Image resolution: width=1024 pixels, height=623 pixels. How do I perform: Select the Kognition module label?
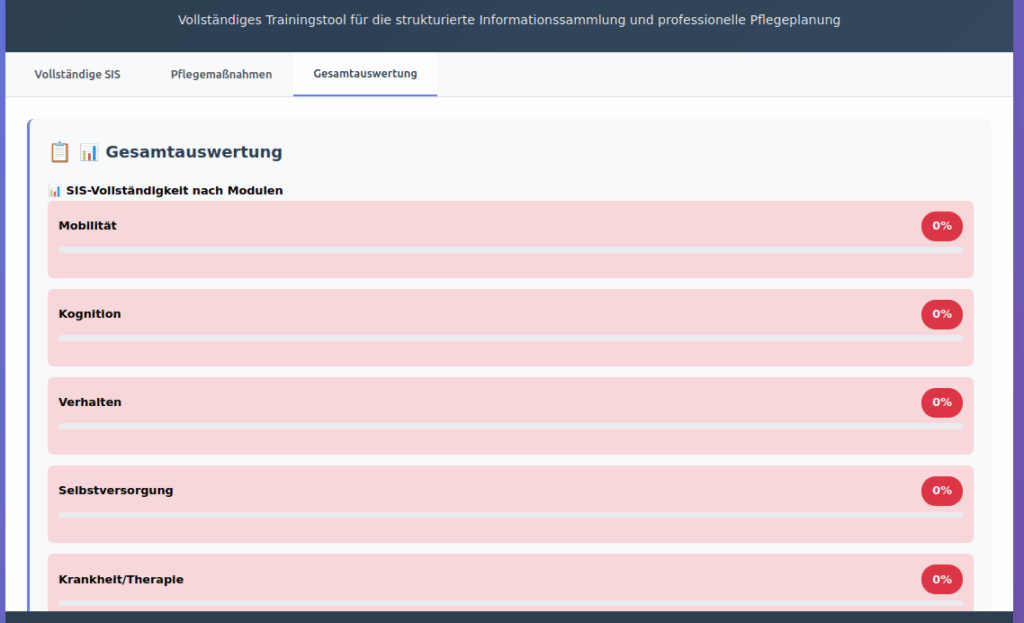click(90, 314)
